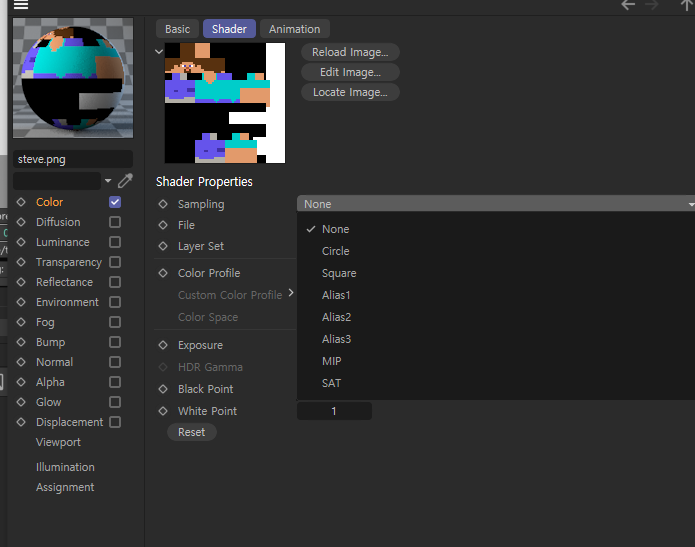695x547 pixels.
Task: Click keyframe diamond next to Transparency
Action: [21, 262]
